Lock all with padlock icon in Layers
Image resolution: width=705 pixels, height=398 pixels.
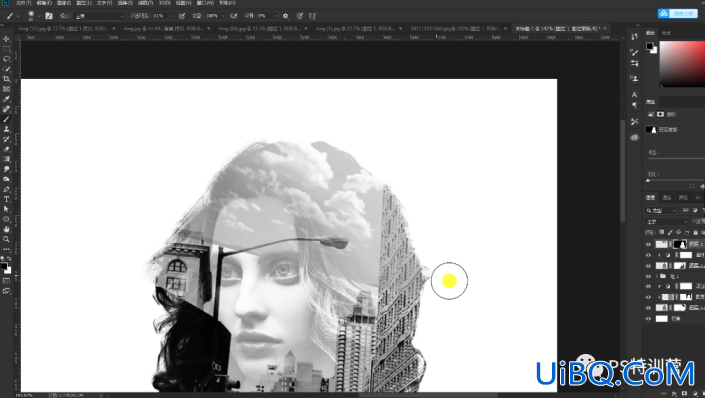(696, 232)
